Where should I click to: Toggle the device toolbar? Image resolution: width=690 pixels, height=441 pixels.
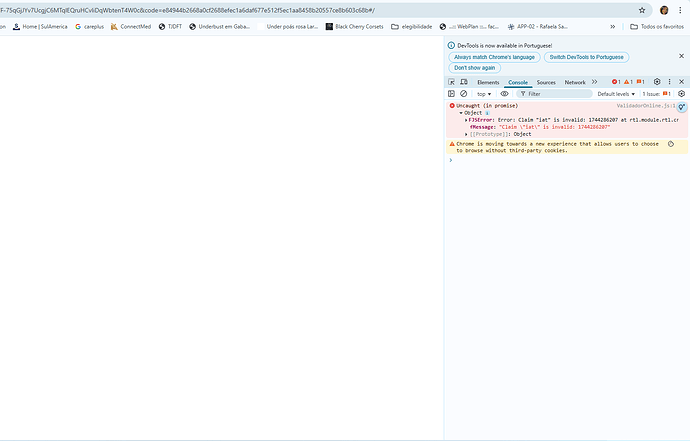tap(464, 82)
